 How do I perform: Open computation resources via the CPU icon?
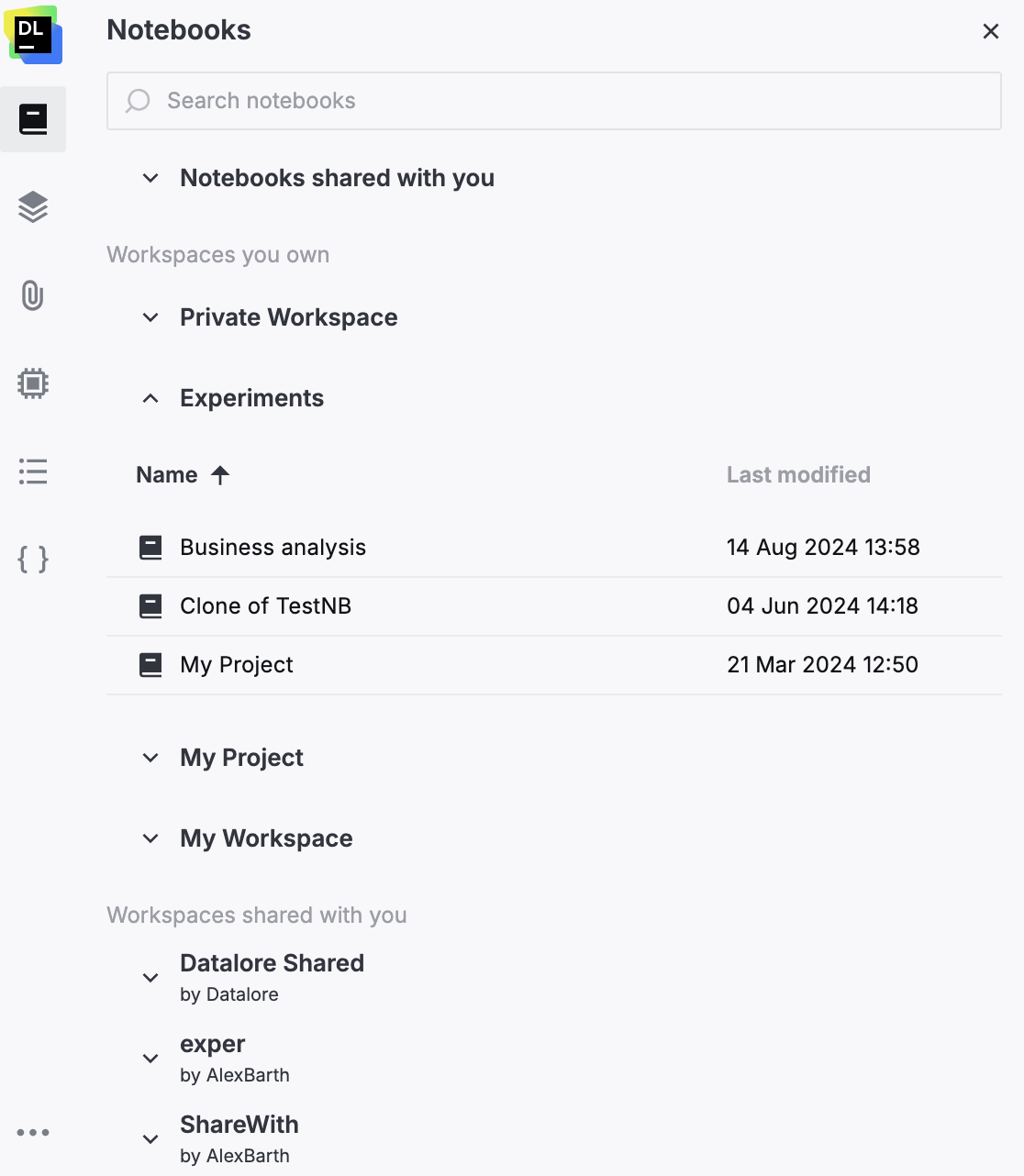tap(33, 383)
